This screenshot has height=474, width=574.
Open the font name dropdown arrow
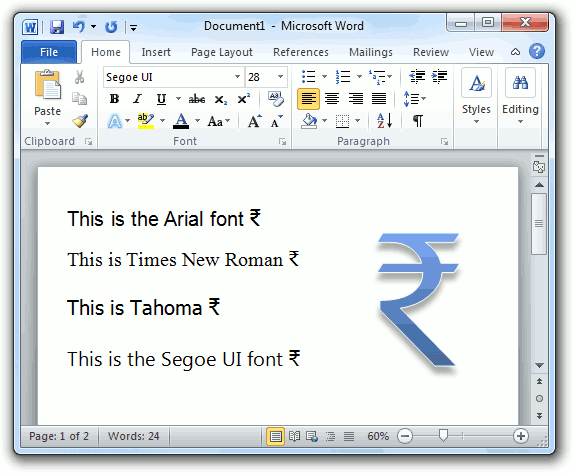click(237, 76)
